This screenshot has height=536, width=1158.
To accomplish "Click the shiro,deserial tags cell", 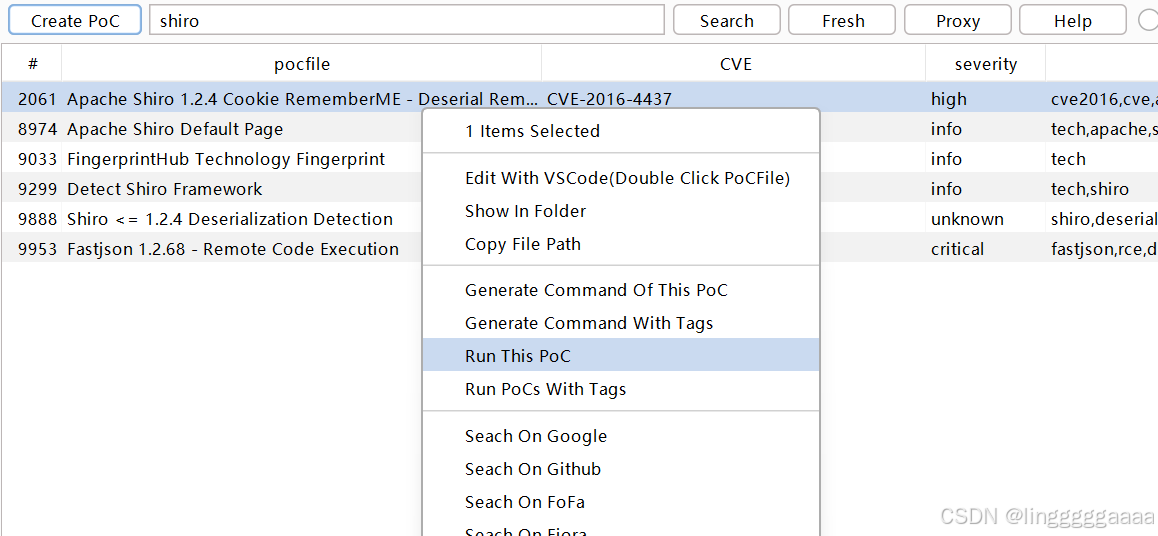I will click(x=1102, y=219).
